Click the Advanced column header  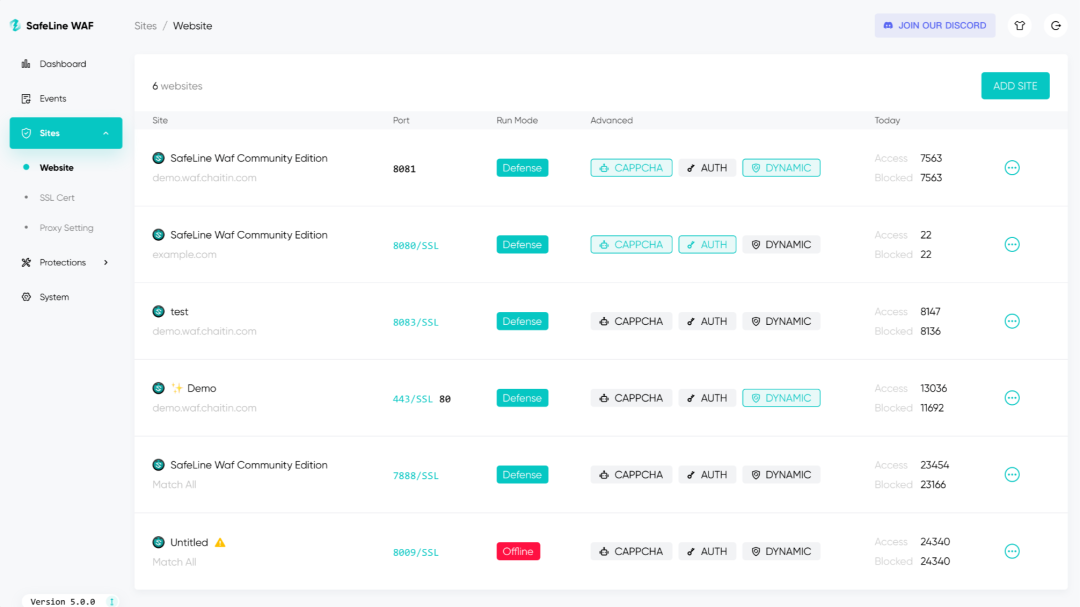612,120
